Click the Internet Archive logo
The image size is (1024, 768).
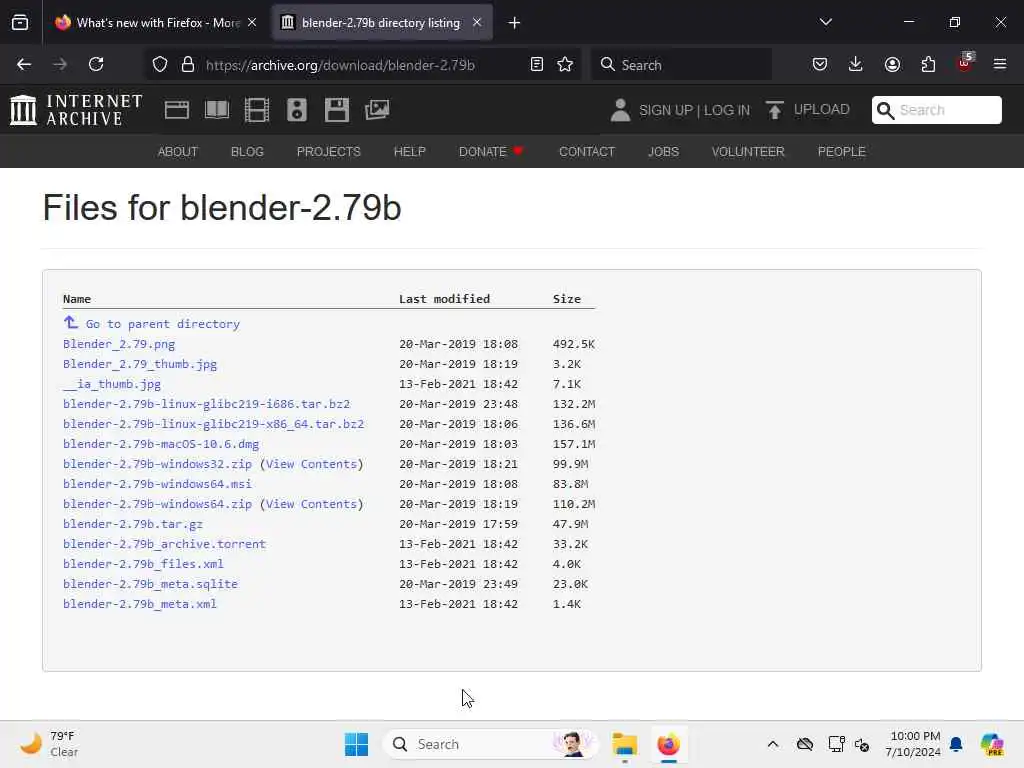(76, 110)
